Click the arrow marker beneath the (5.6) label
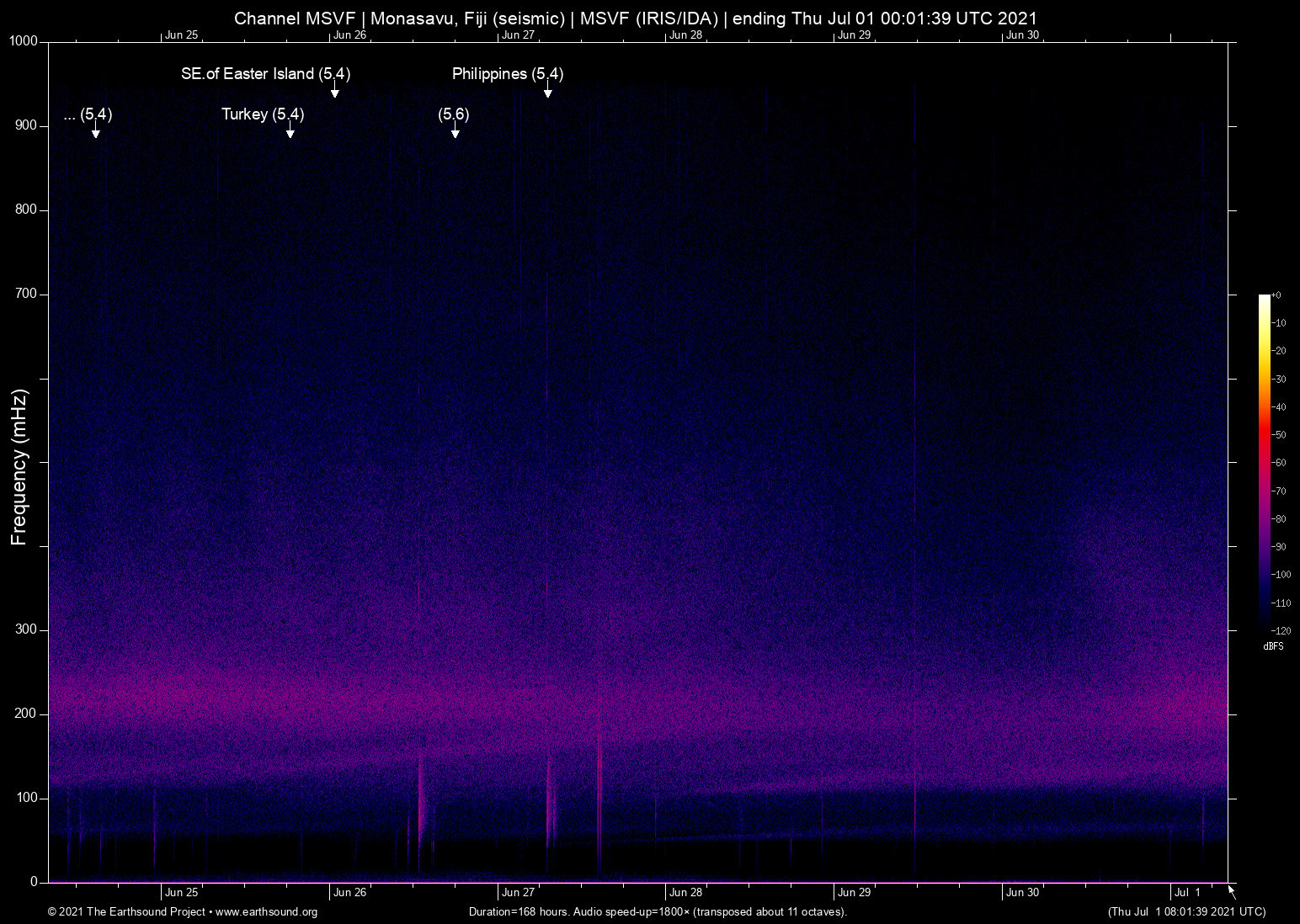 tap(455, 130)
